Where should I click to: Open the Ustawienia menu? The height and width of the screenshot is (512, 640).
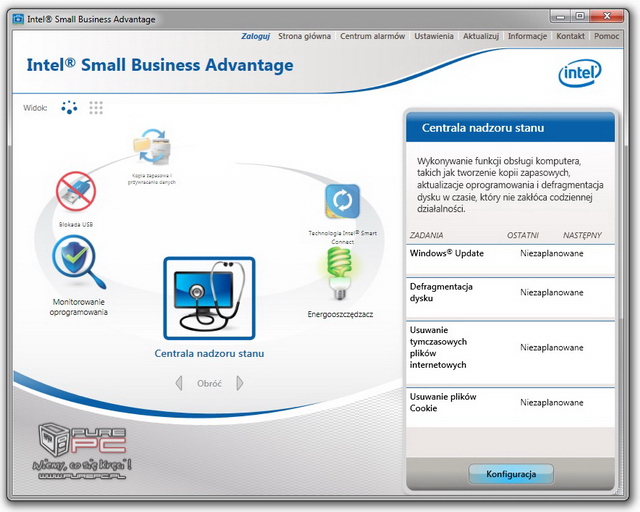coord(435,36)
